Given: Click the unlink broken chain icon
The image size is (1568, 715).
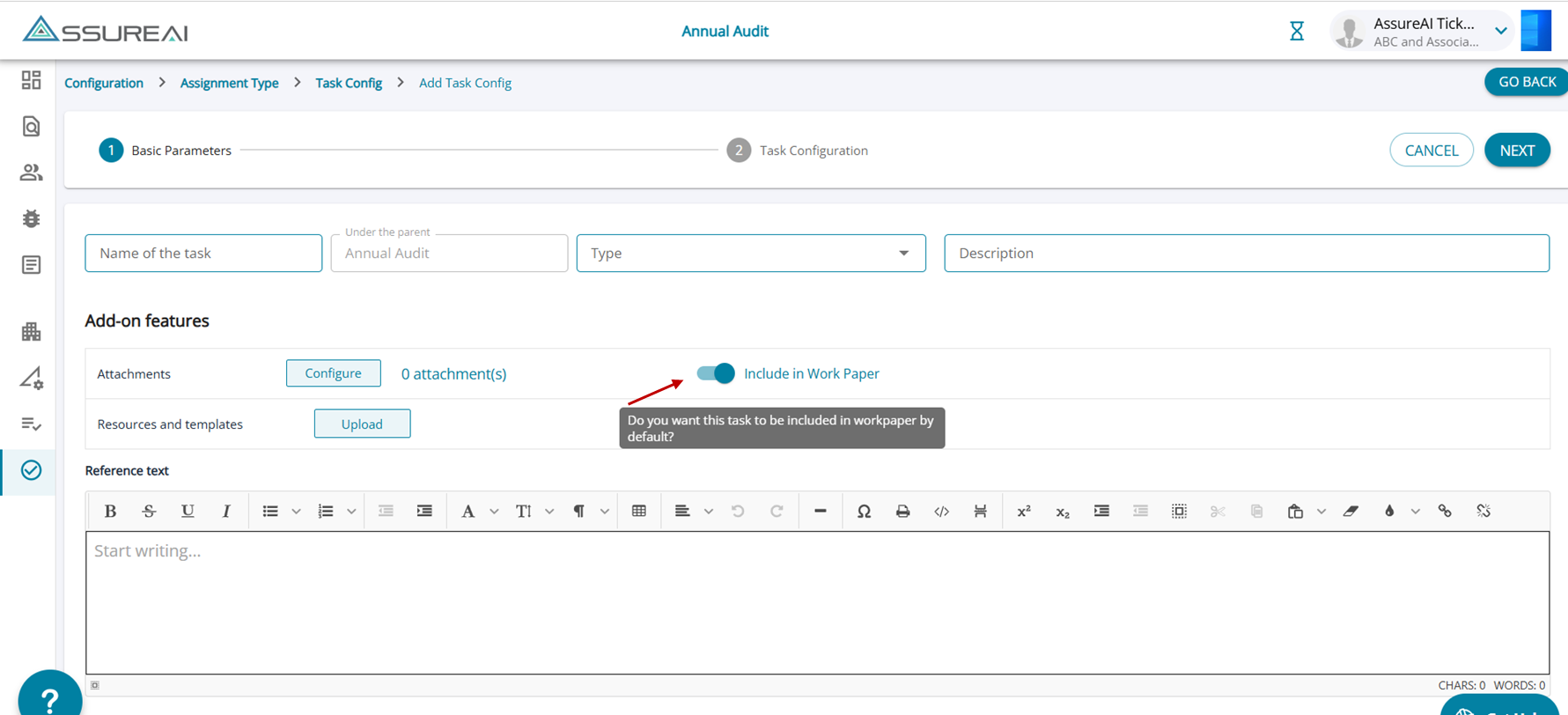Looking at the screenshot, I should (x=1483, y=512).
